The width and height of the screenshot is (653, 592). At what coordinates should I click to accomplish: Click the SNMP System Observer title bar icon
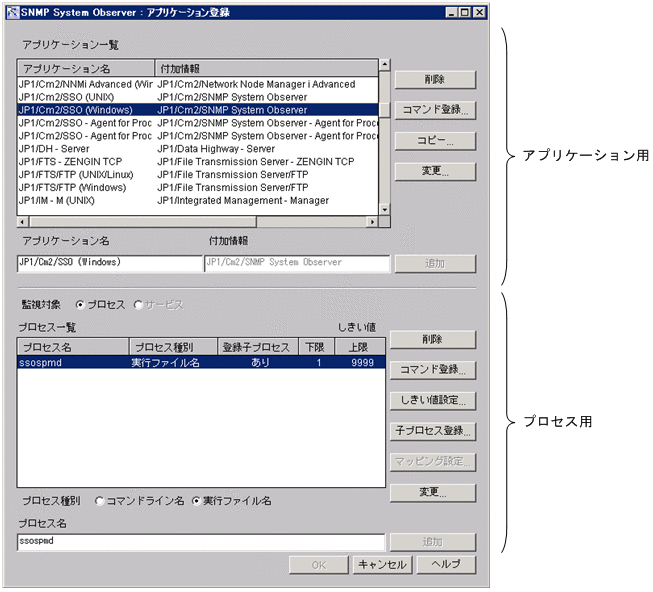click(x=13, y=12)
